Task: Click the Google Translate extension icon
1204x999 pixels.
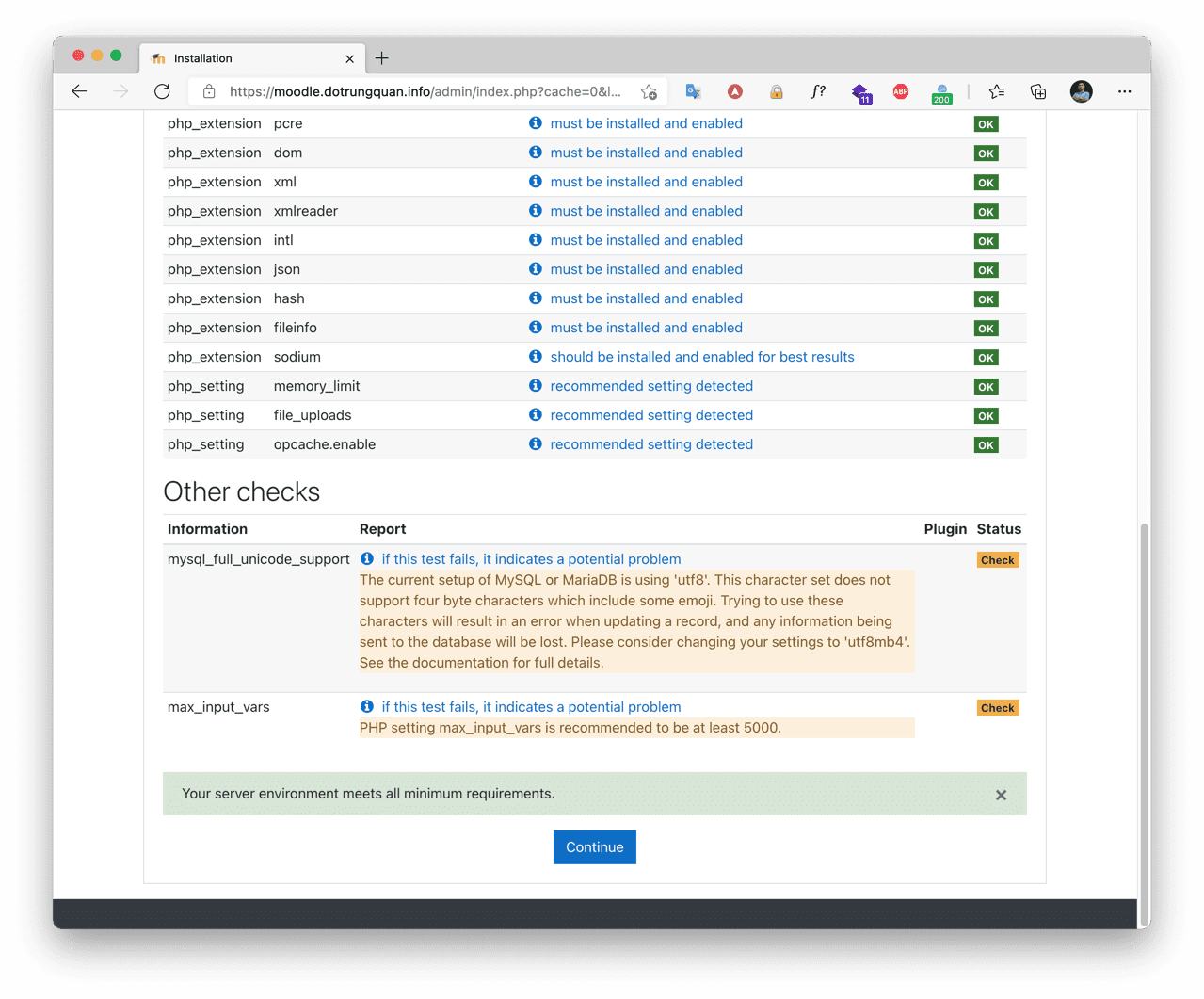Action: tap(693, 91)
